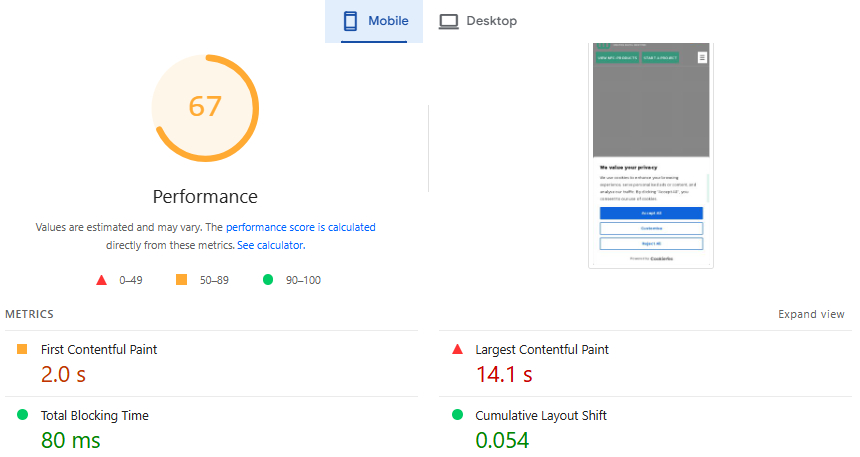Click the red triangle beside Largest Contentful Paint
The width and height of the screenshot is (860, 457).
(x=457, y=349)
